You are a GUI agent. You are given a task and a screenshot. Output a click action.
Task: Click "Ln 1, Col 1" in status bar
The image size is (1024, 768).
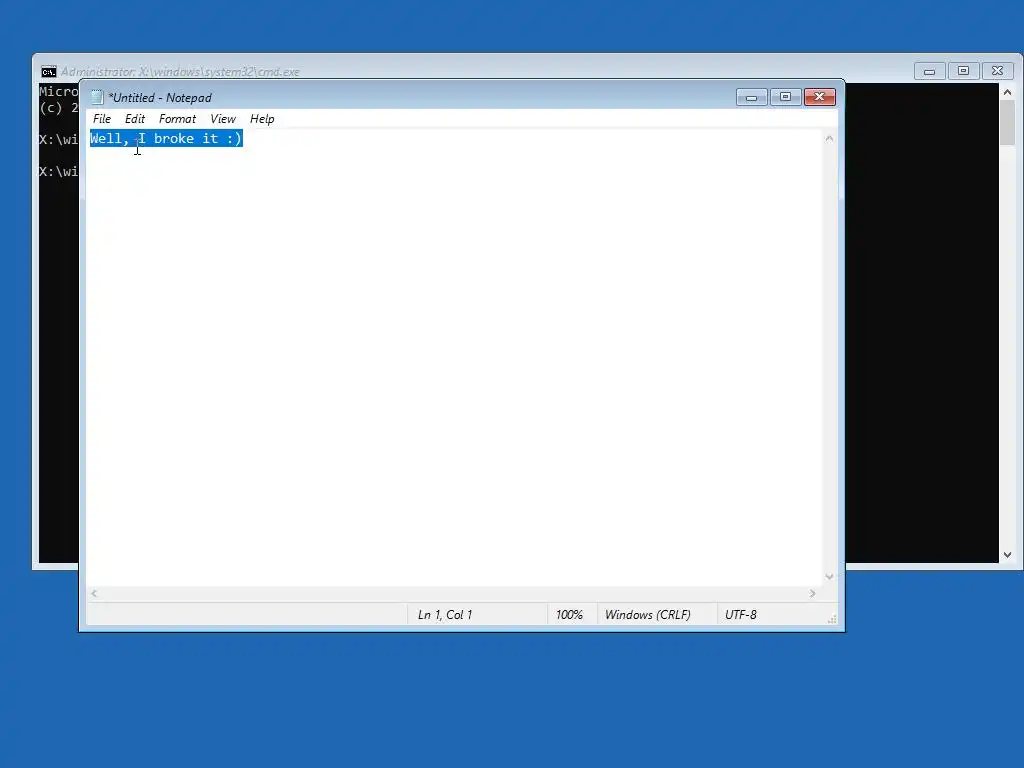tap(445, 615)
